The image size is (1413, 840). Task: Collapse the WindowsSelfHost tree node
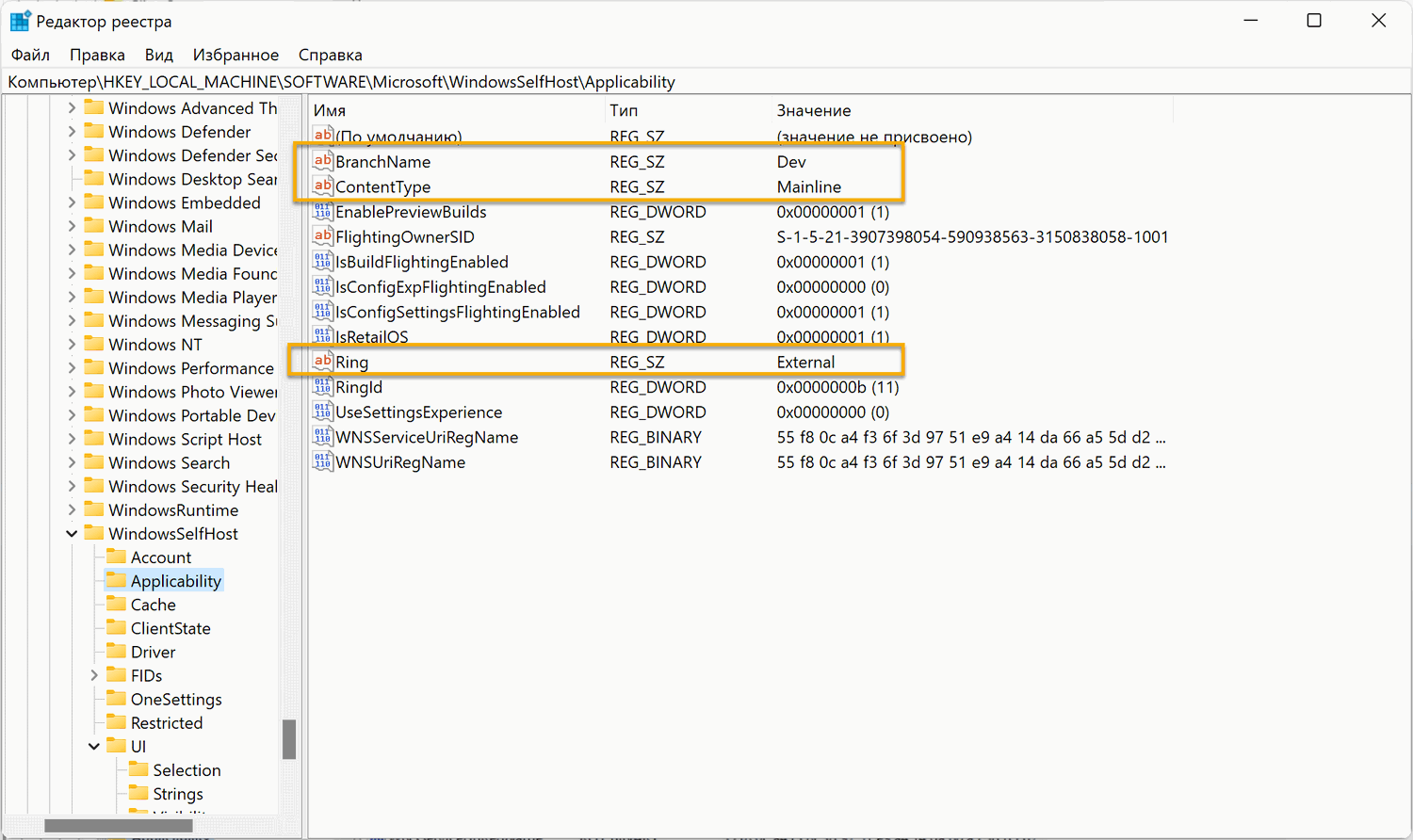72,534
